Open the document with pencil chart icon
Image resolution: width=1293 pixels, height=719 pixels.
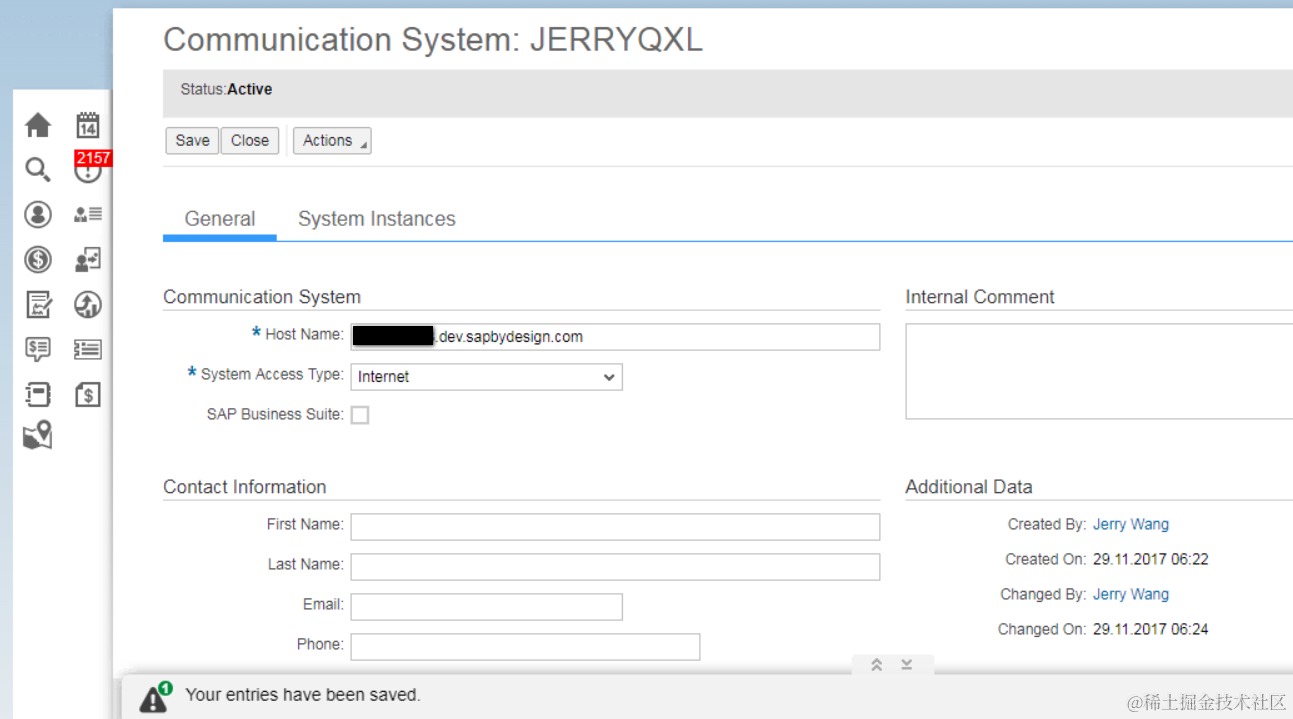38,304
